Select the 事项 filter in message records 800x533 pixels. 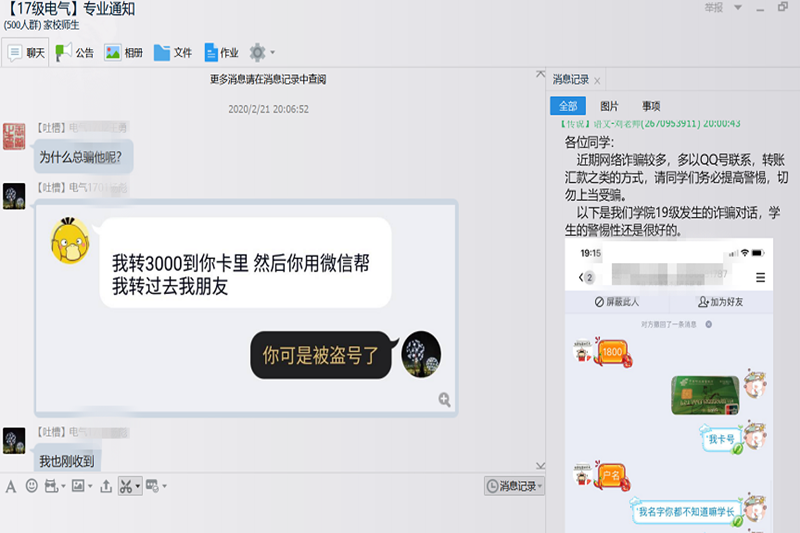point(651,106)
